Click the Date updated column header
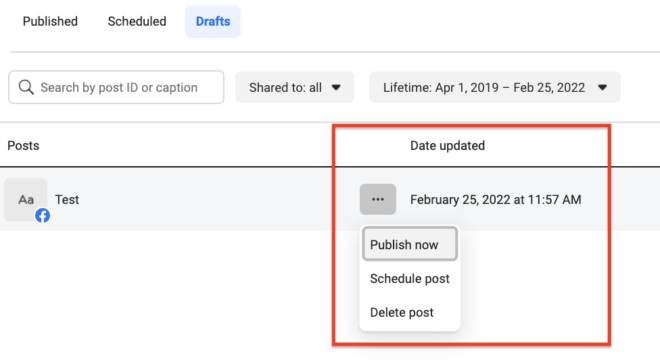Image resolution: width=660 pixels, height=362 pixels. click(x=447, y=146)
